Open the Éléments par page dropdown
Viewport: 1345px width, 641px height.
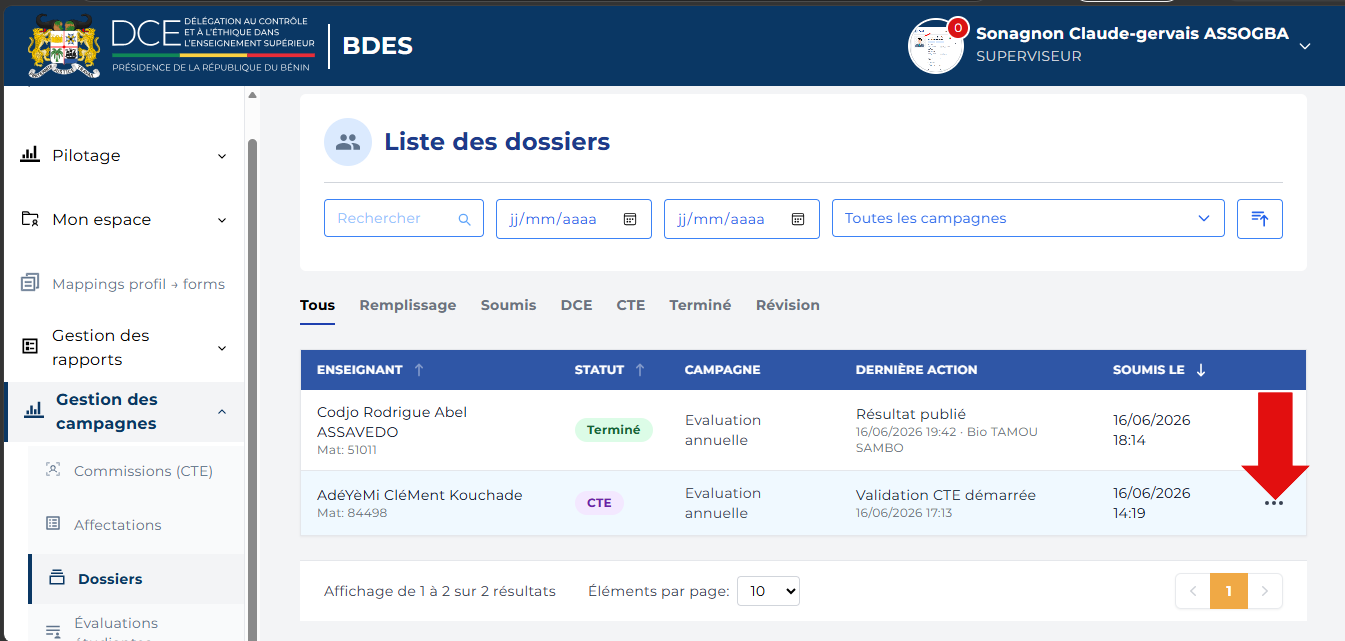point(768,591)
